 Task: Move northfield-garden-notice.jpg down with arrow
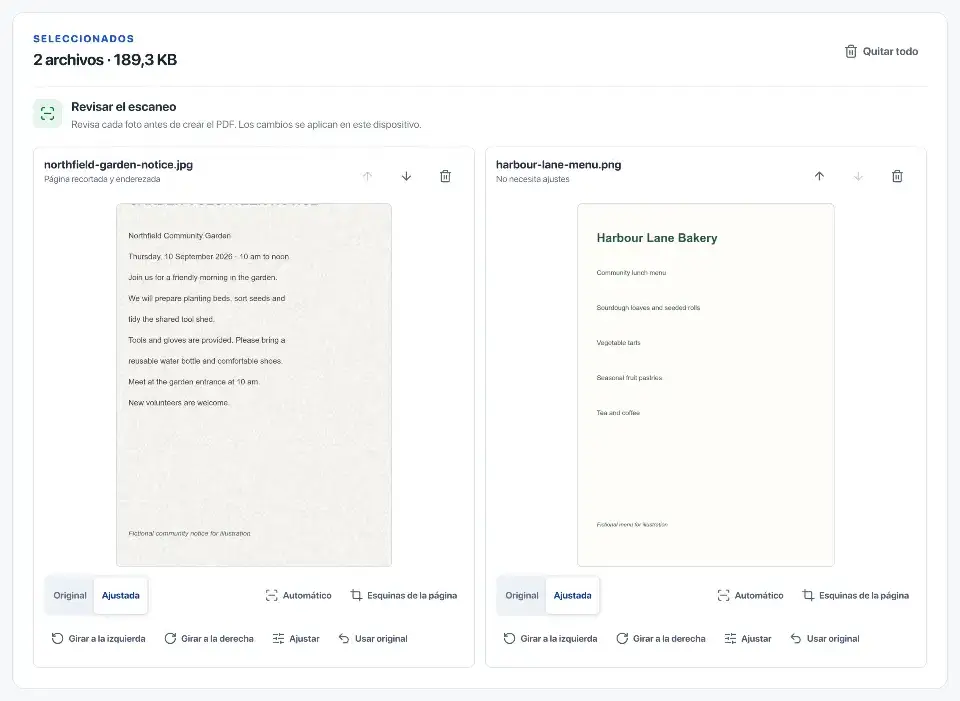pyautogui.click(x=407, y=176)
